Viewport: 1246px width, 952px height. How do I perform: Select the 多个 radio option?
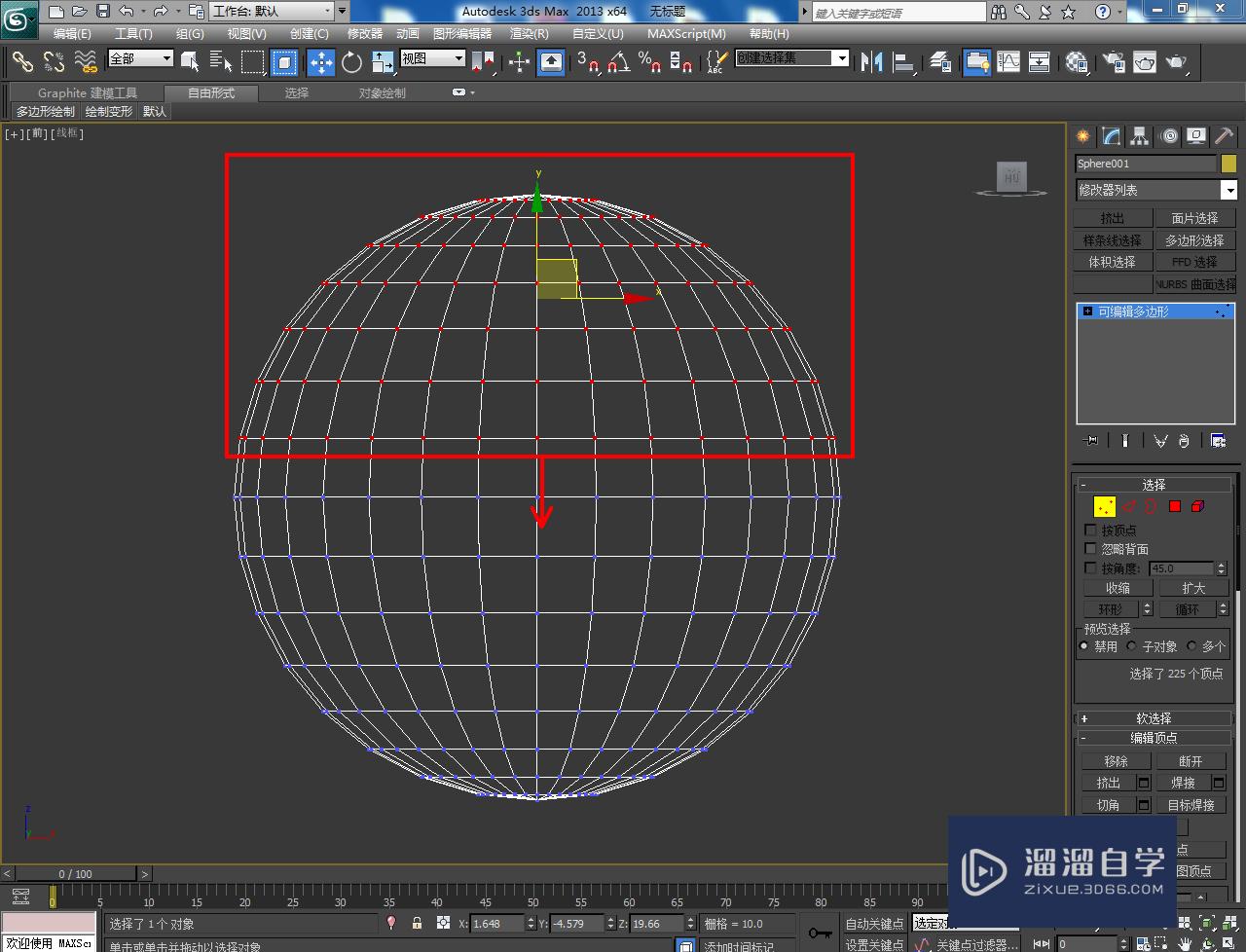pyautogui.click(x=1191, y=646)
